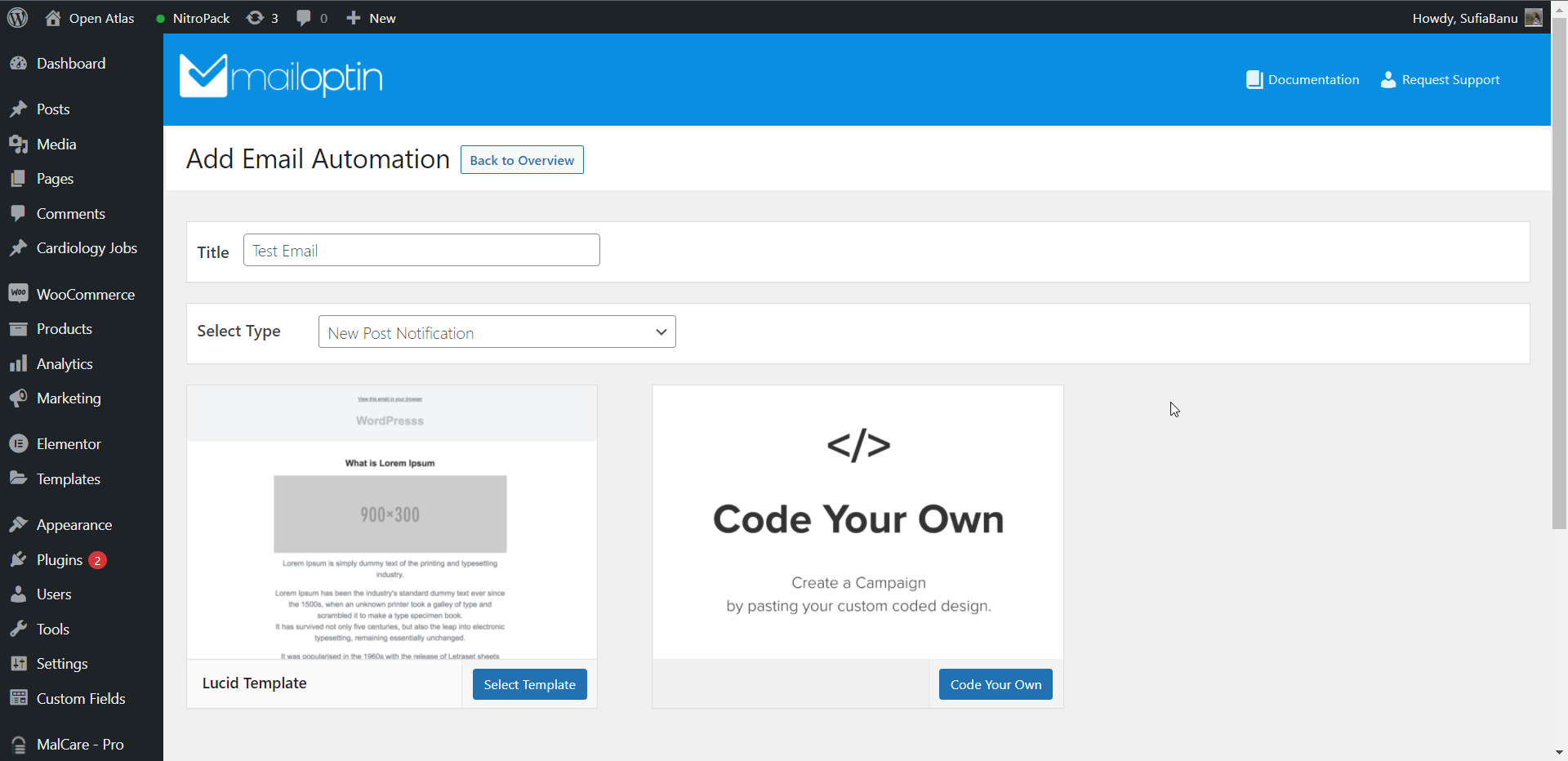Image resolution: width=1568 pixels, height=761 pixels.
Task: Click the Title input field
Action: click(x=421, y=250)
